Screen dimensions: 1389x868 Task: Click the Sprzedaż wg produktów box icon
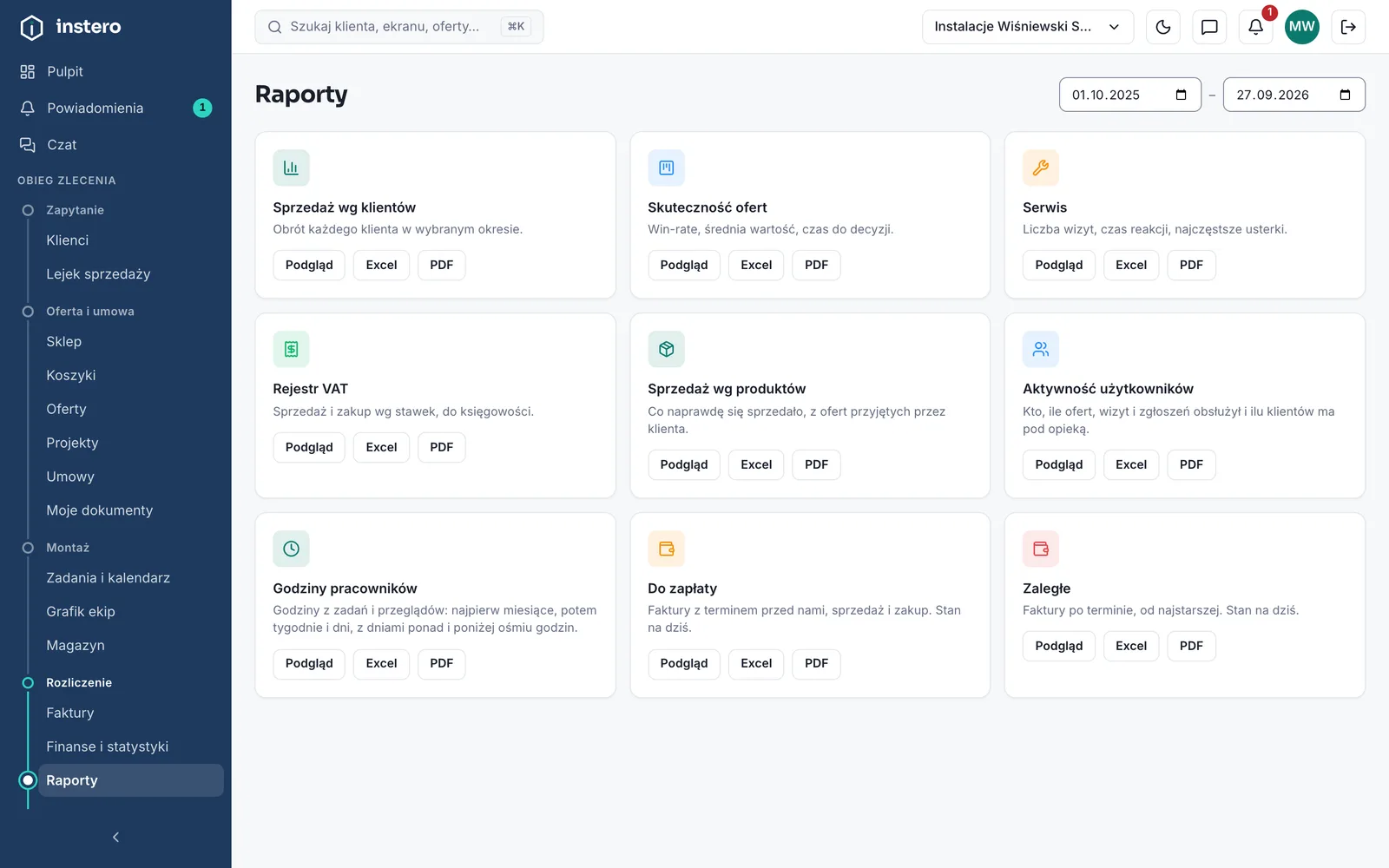(x=666, y=349)
